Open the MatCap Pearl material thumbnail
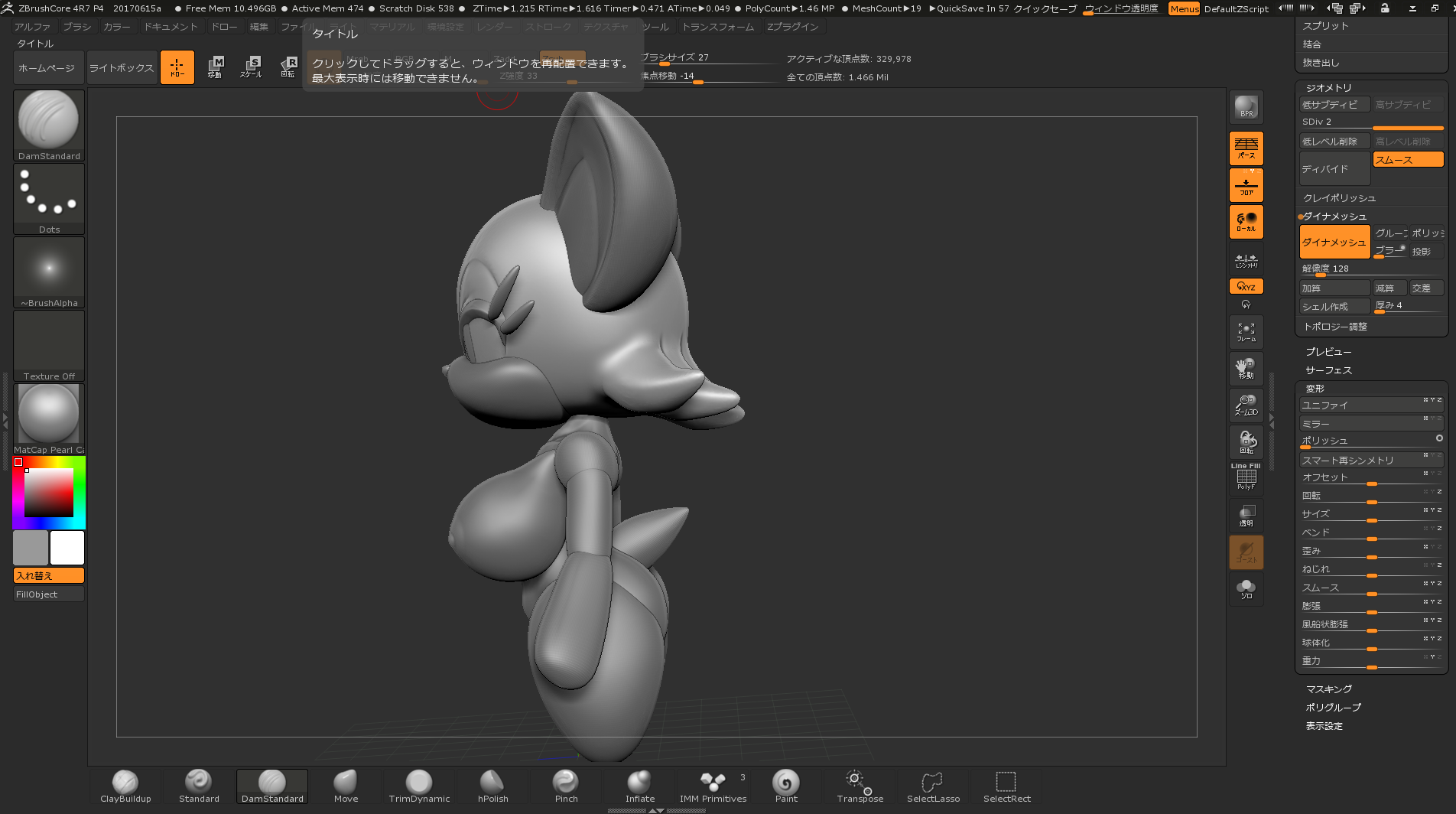1456x814 pixels. coord(49,414)
